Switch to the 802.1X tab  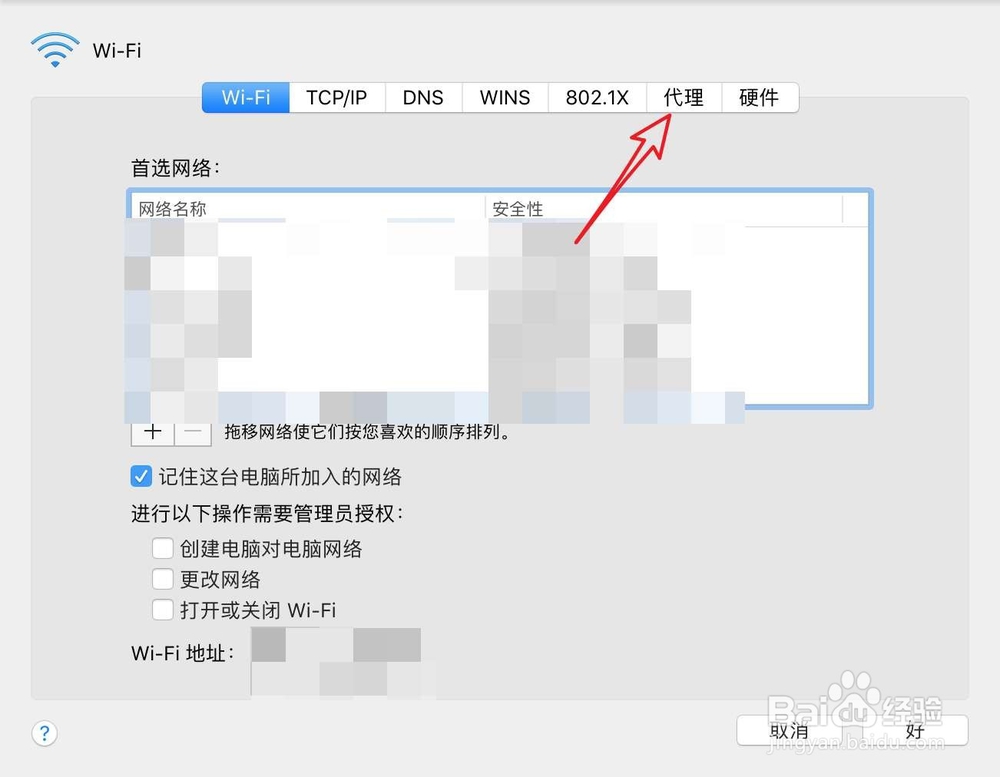[597, 97]
